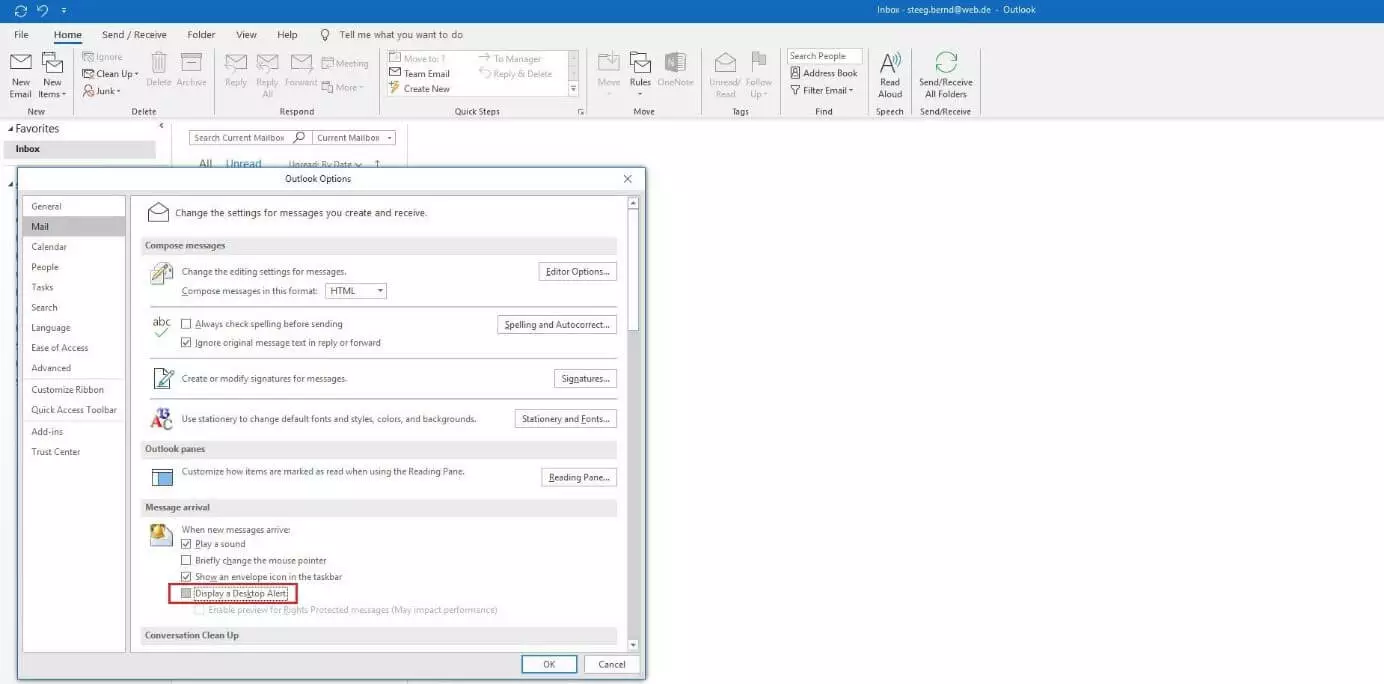Select Advanced in the options sidebar
1384x684 pixels.
[51, 368]
